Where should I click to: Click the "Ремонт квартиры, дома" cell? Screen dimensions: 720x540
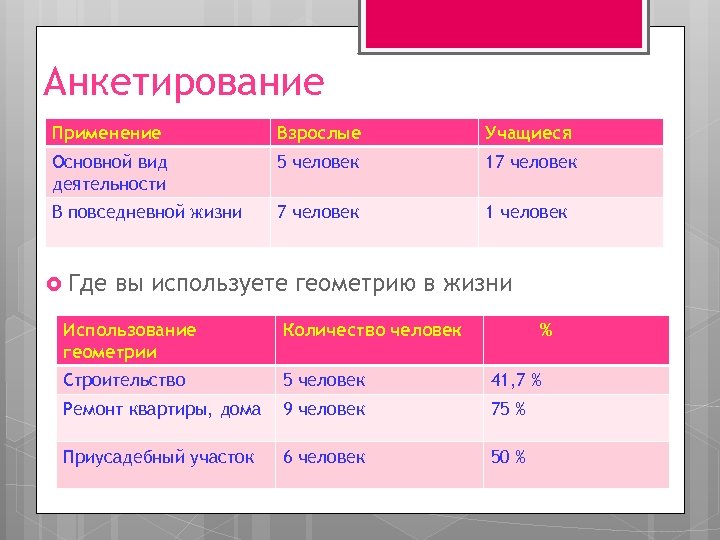(166, 418)
